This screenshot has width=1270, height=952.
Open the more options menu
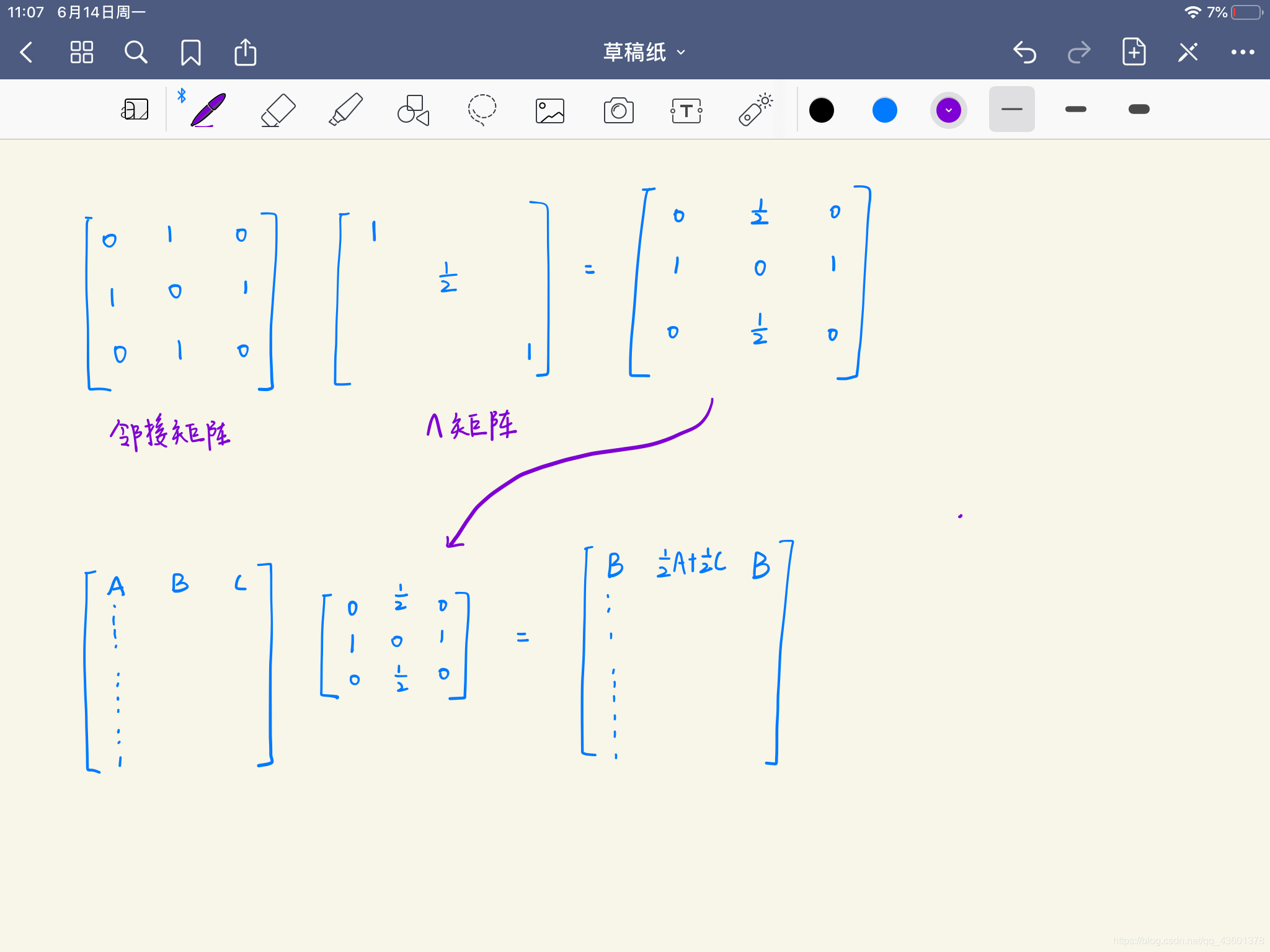point(1243,53)
